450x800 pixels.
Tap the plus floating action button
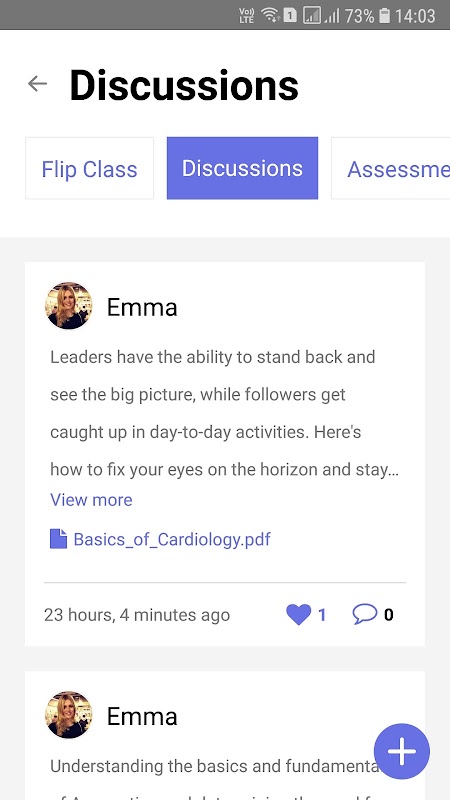(x=402, y=751)
